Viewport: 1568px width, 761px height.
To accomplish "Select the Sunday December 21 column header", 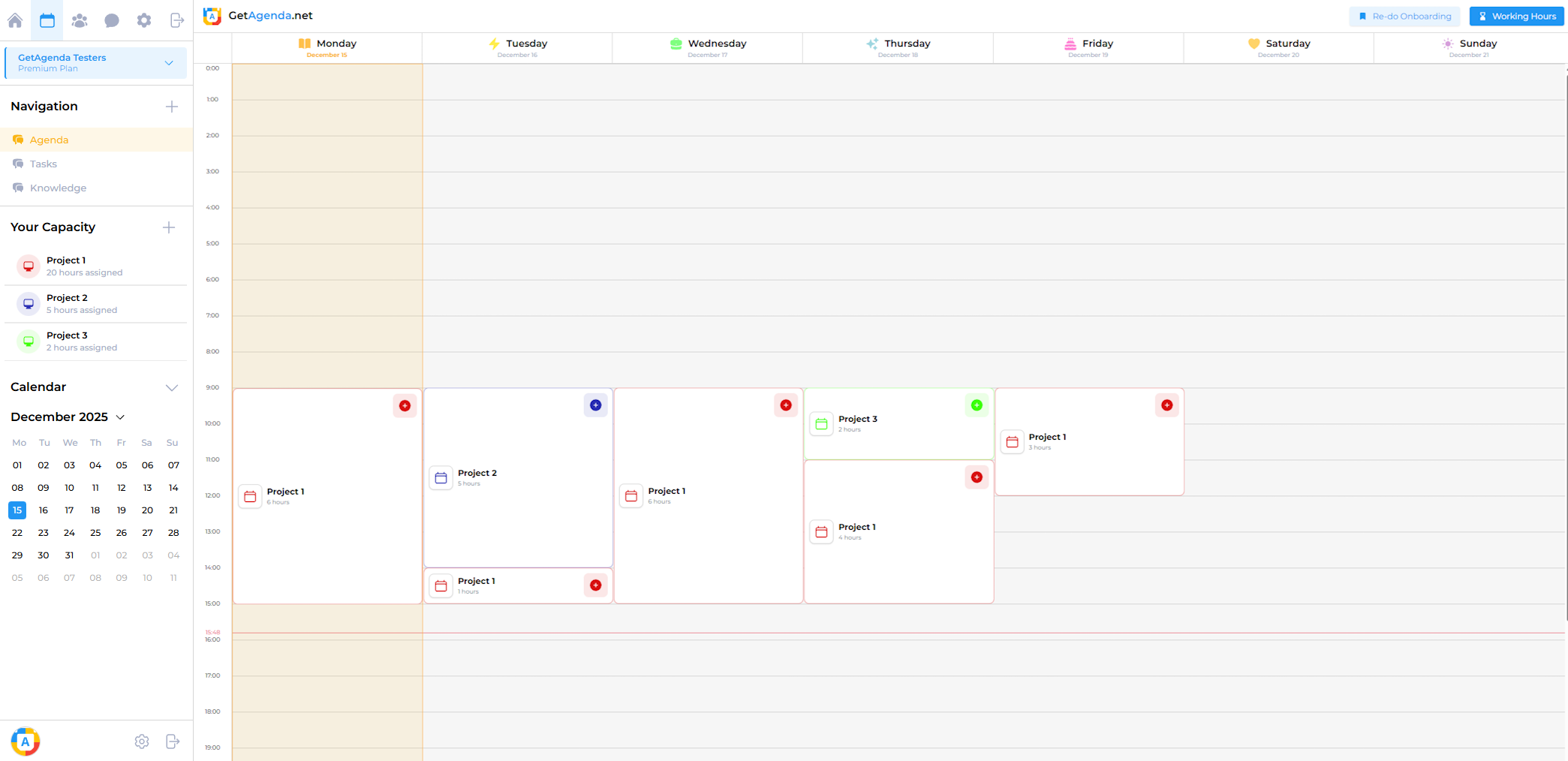I will coord(1470,48).
